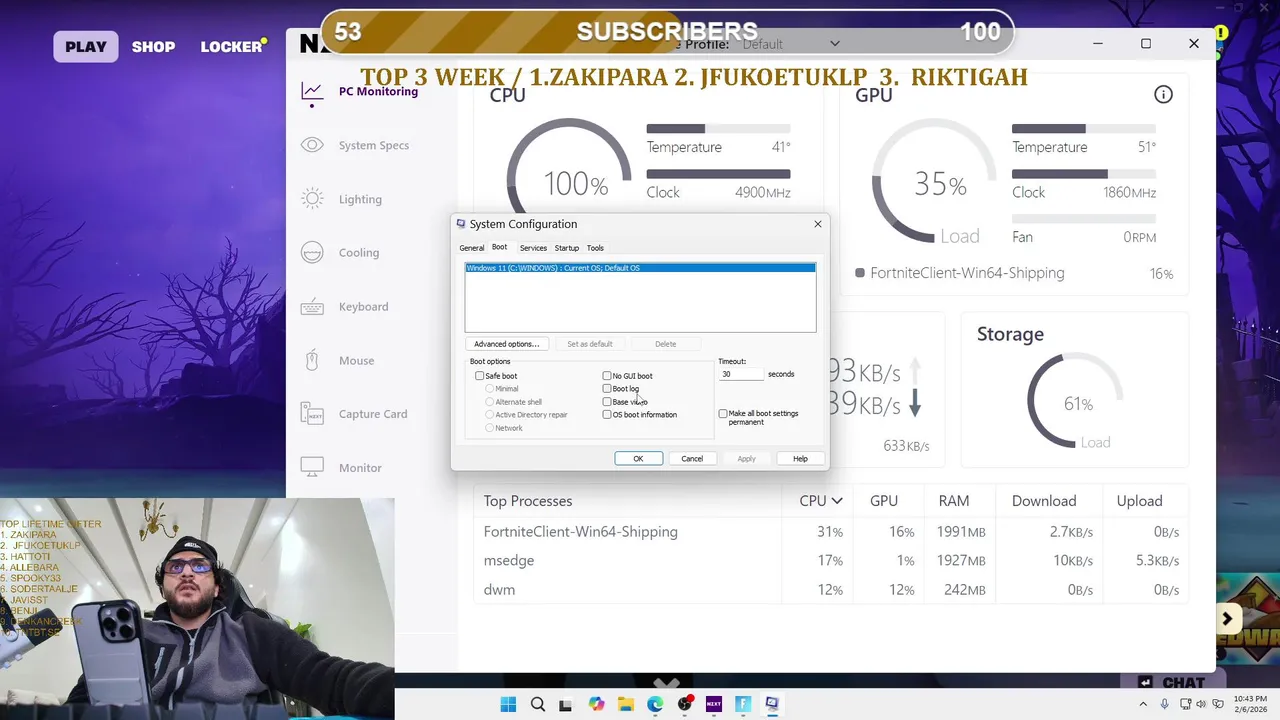Click the Capture Card icon in sidebar
Image resolution: width=1280 pixels, height=720 pixels.
(x=312, y=414)
